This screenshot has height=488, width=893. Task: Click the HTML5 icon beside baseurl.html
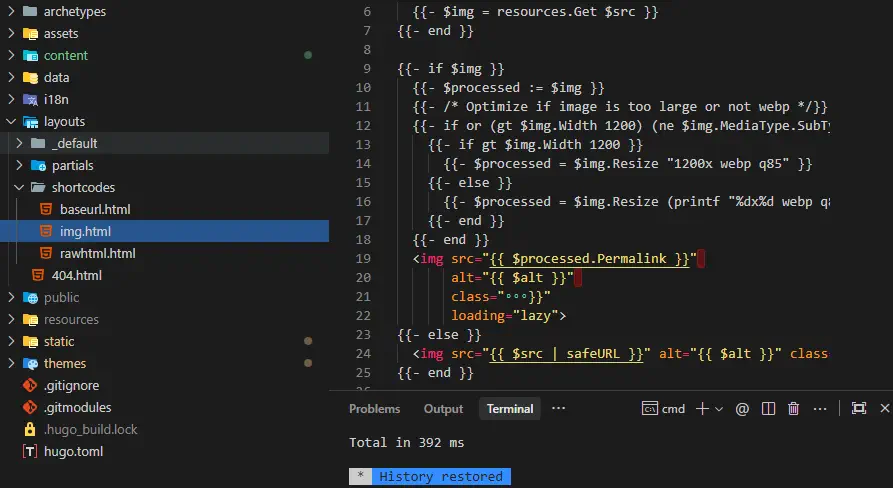(x=46, y=210)
